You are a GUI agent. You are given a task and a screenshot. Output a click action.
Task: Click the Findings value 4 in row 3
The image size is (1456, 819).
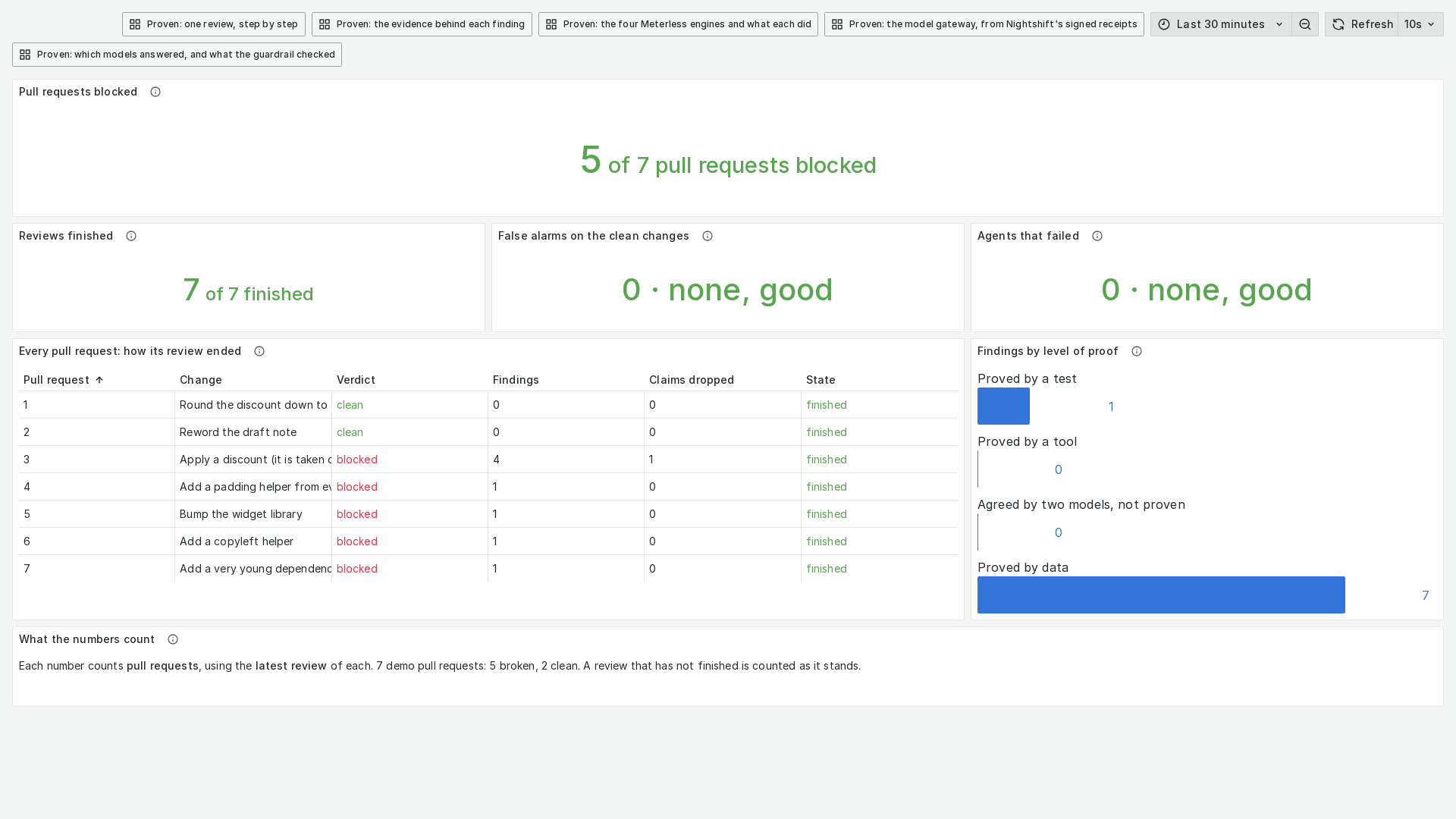pyautogui.click(x=496, y=460)
